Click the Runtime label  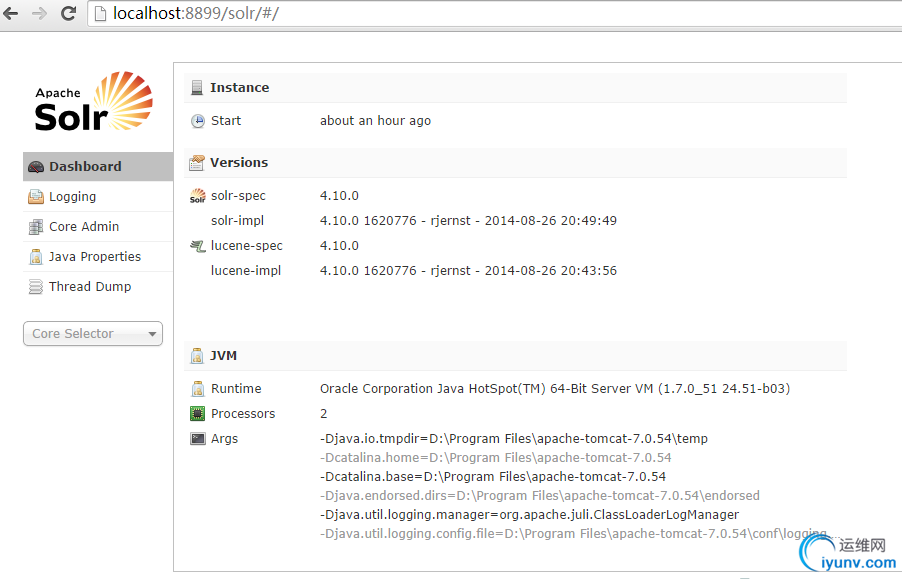click(x=236, y=389)
